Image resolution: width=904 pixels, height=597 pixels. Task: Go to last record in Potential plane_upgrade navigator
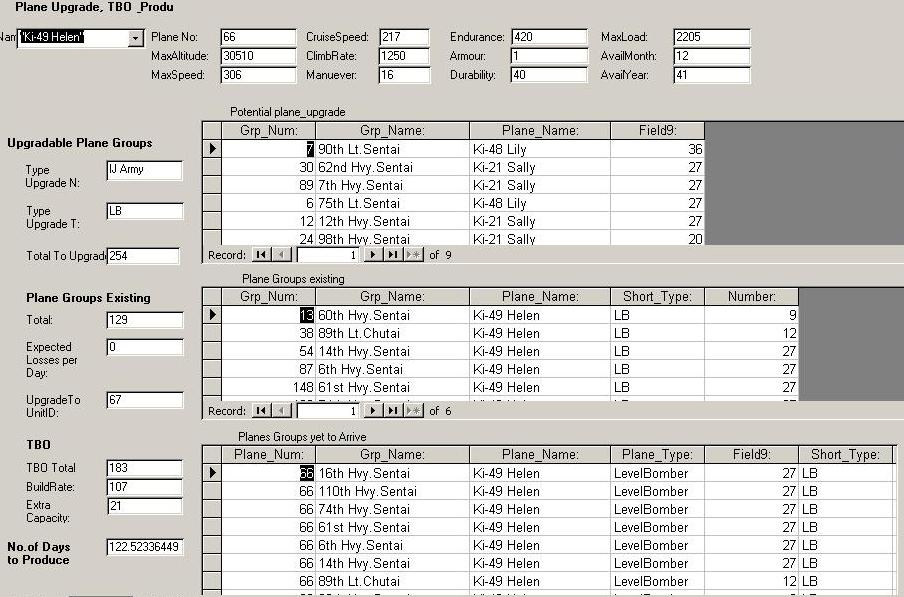point(393,255)
